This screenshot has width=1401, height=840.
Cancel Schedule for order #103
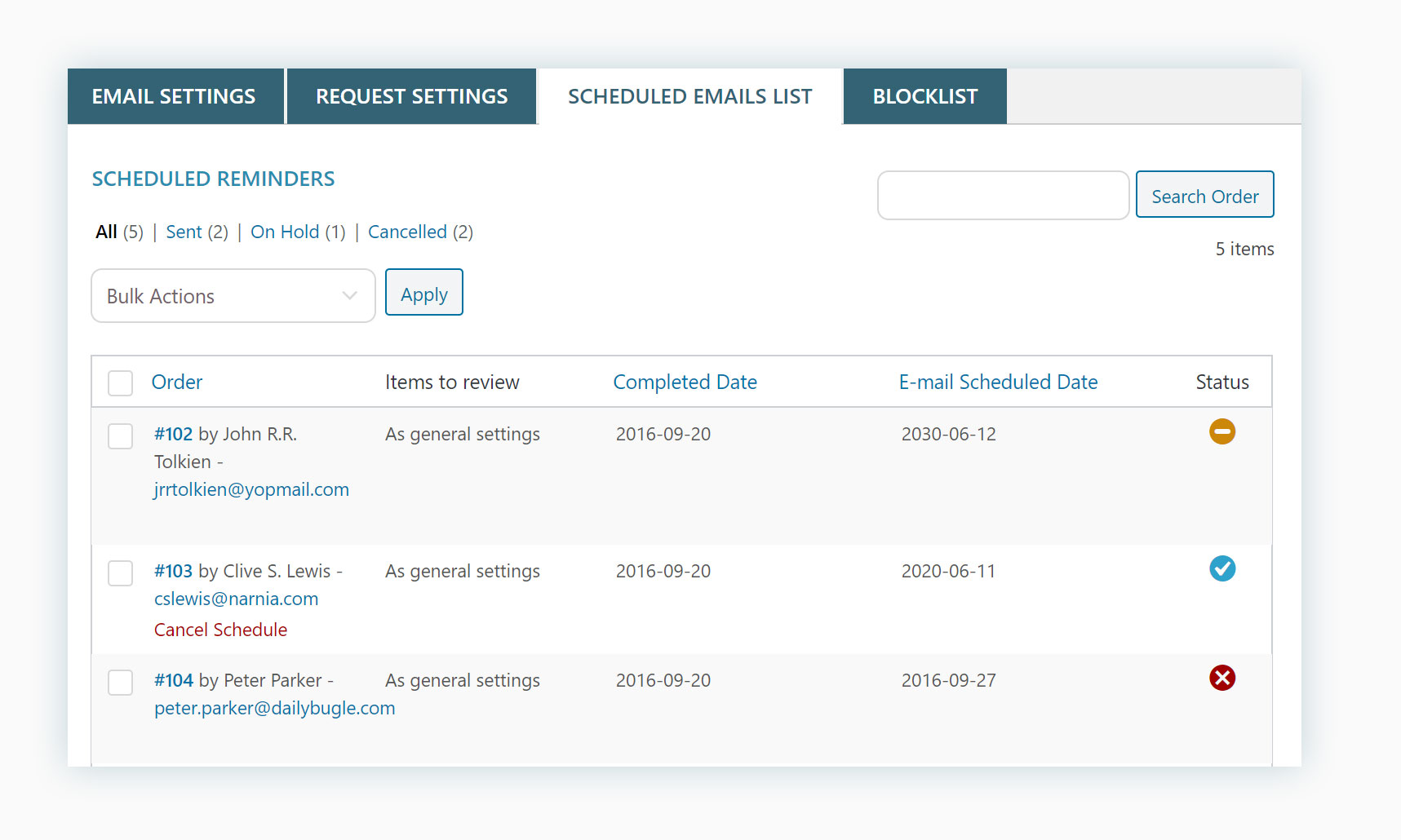[x=220, y=630]
